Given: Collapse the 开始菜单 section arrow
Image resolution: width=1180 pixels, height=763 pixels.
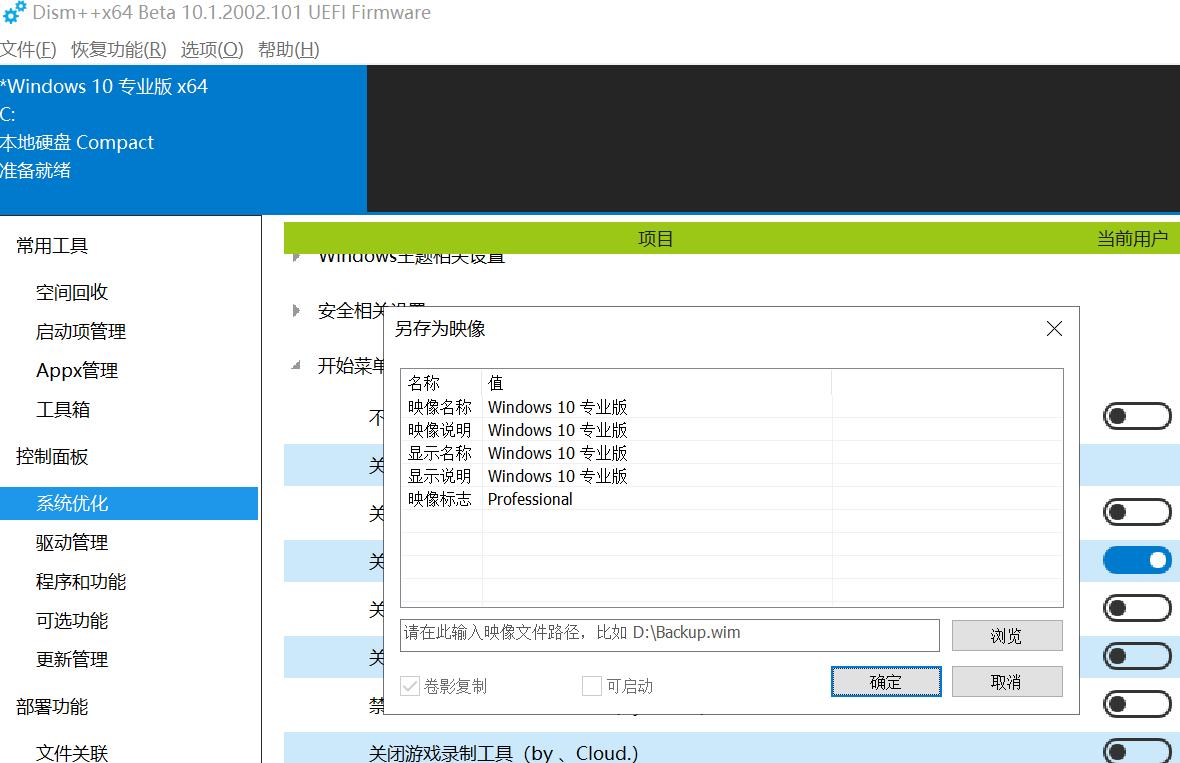Looking at the screenshot, I should point(295,365).
